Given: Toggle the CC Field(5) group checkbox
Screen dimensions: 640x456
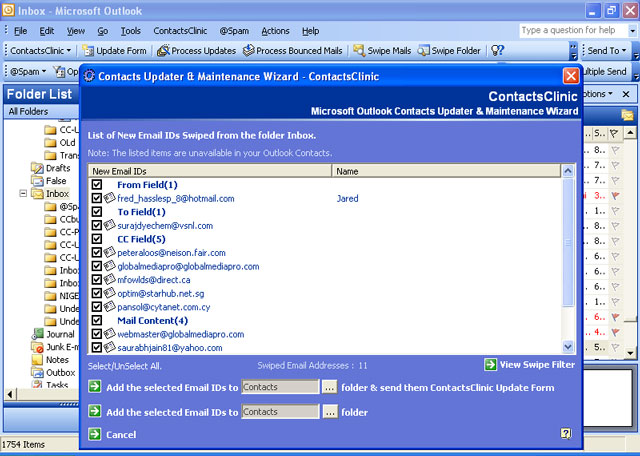Looking at the screenshot, I should pos(97,239).
